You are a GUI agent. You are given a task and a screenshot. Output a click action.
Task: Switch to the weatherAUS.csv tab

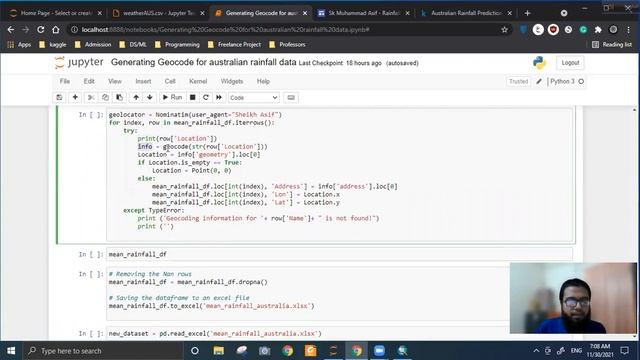coord(158,13)
